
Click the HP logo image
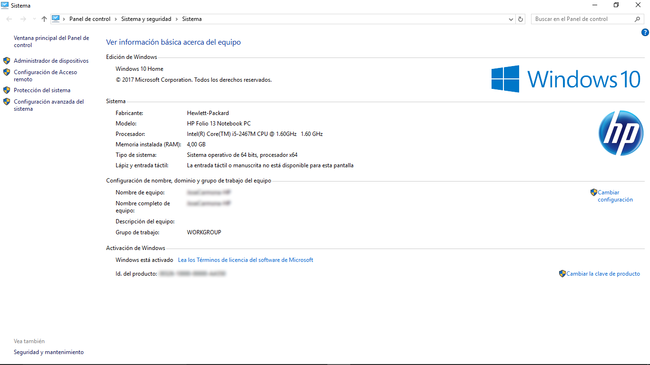pos(621,133)
